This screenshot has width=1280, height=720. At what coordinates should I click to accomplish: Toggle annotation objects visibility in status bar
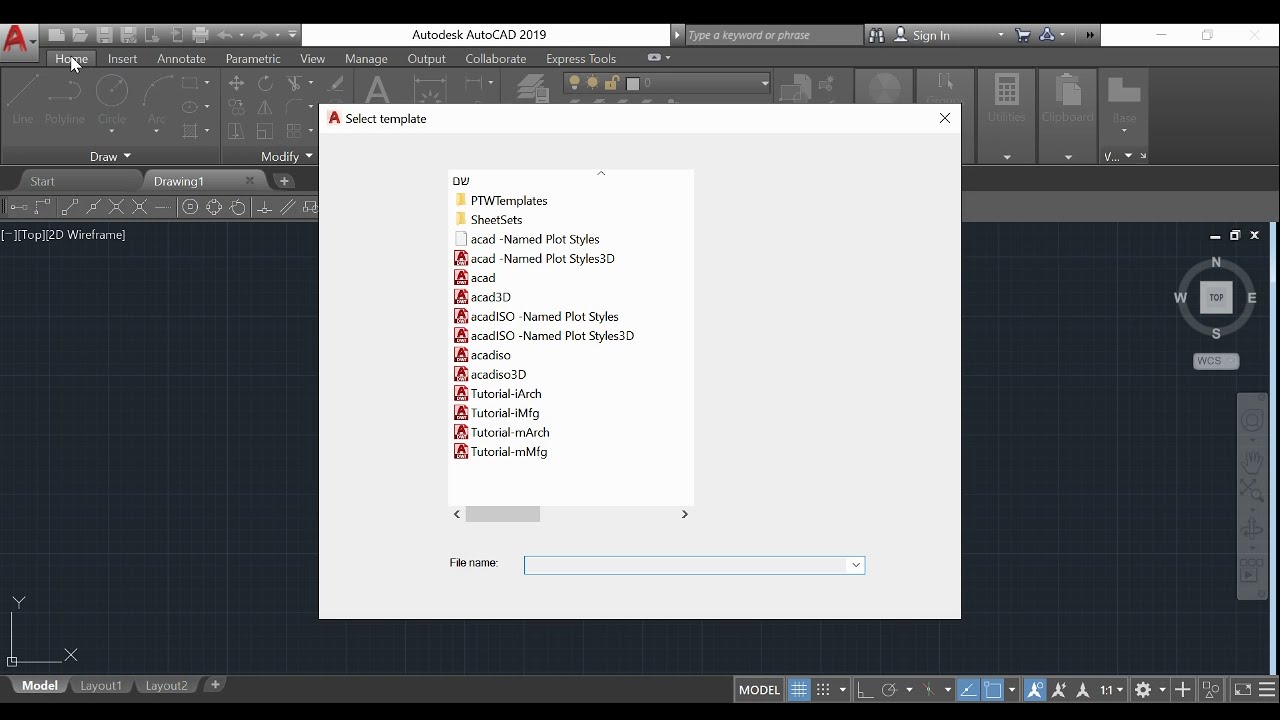(x=1035, y=690)
